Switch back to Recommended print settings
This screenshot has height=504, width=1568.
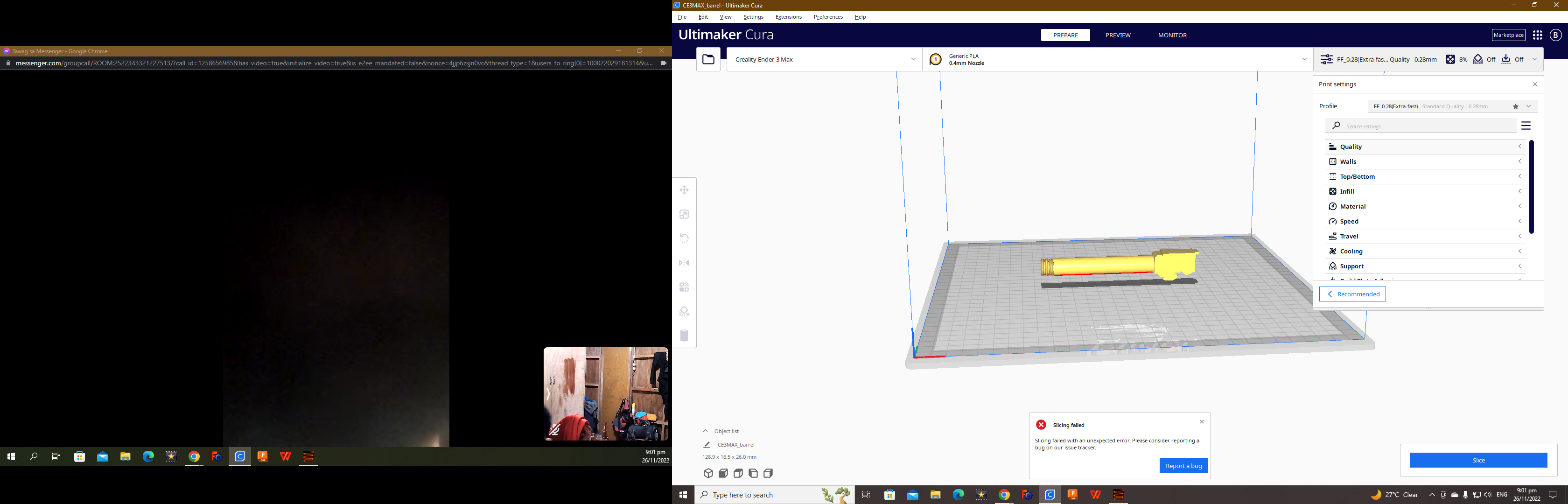click(1352, 294)
